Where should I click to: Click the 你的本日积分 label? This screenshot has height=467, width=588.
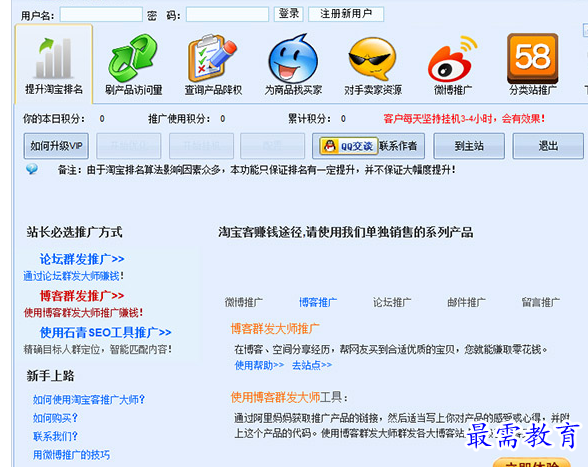[x=54, y=119]
